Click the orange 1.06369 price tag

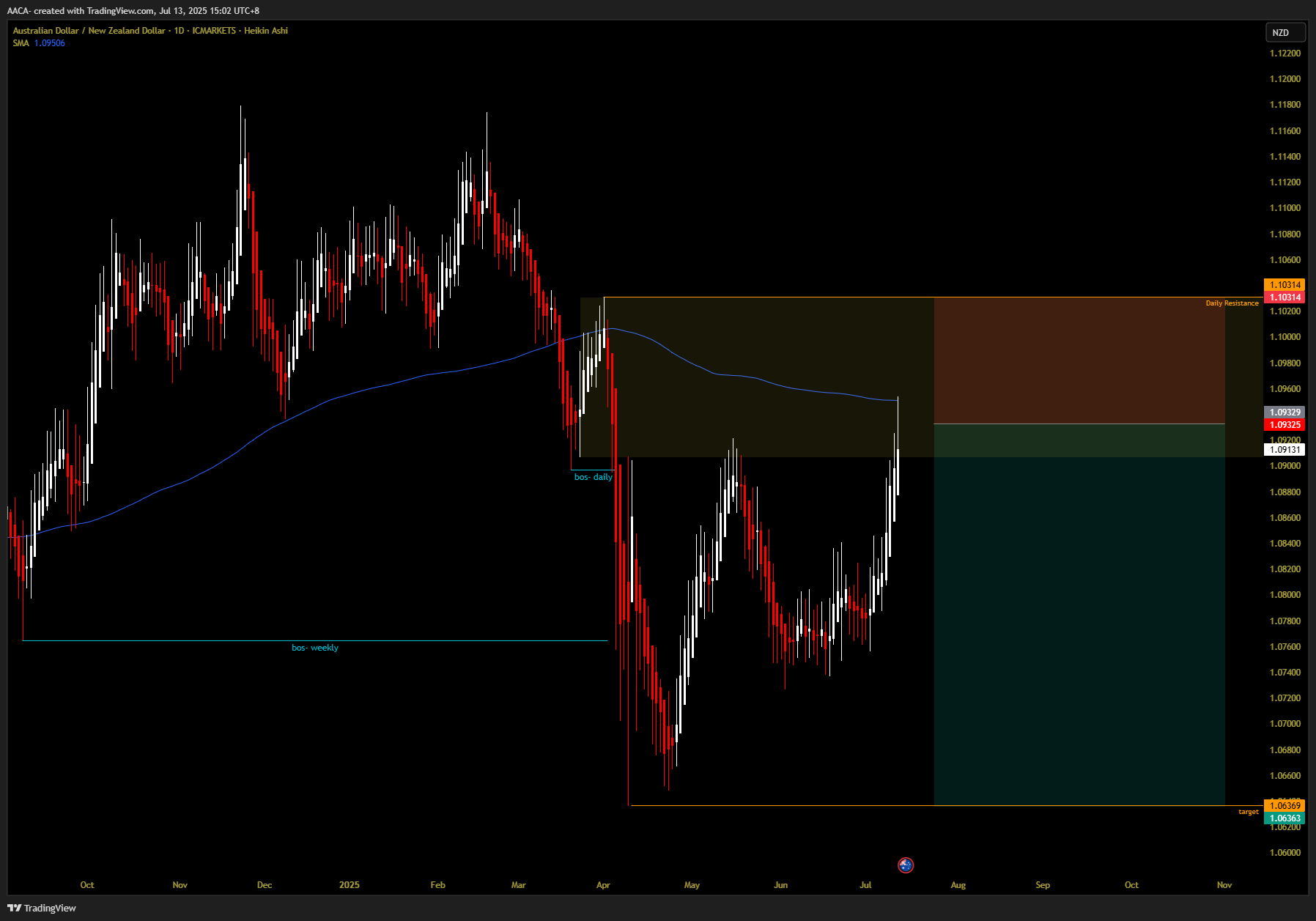1284,806
